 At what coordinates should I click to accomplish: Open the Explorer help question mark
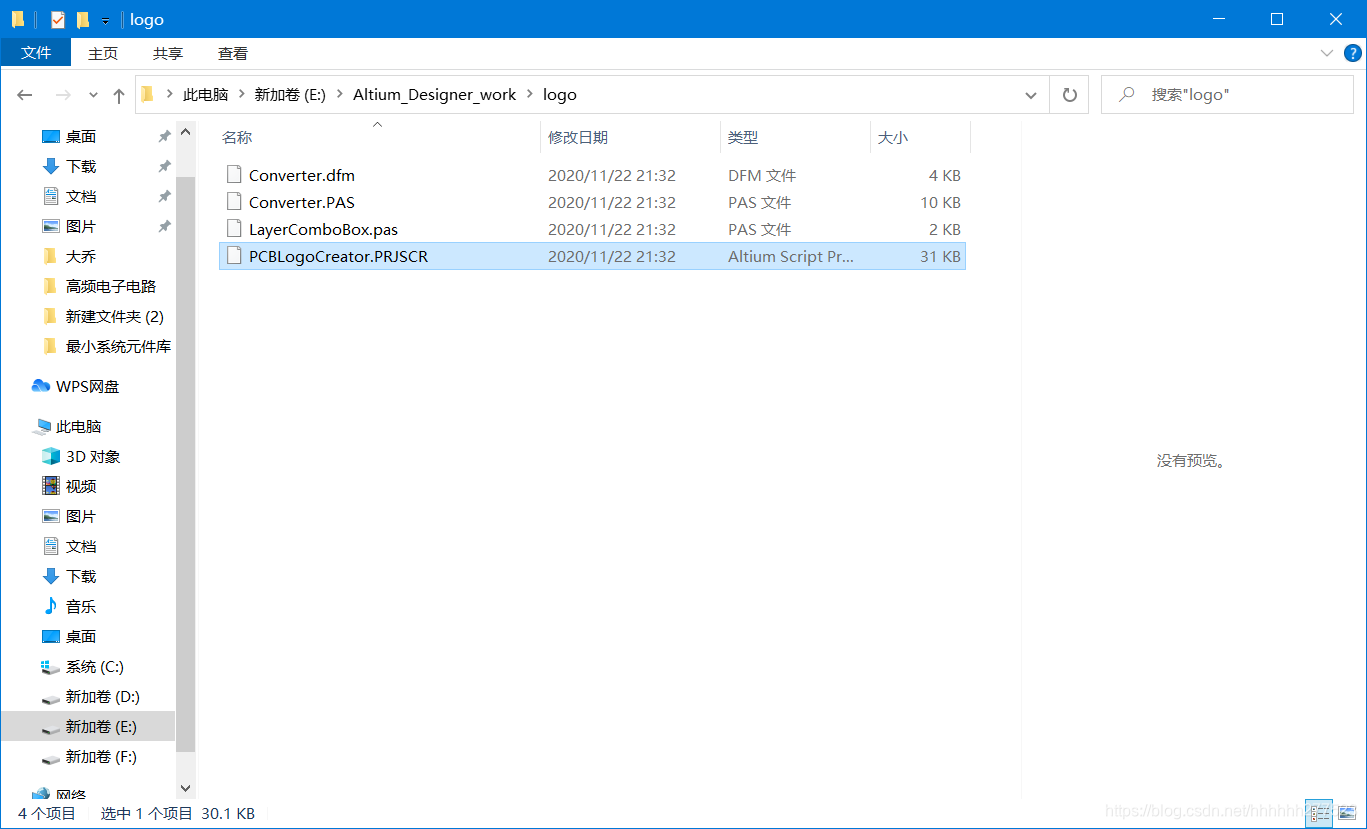(x=1352, y=53)
